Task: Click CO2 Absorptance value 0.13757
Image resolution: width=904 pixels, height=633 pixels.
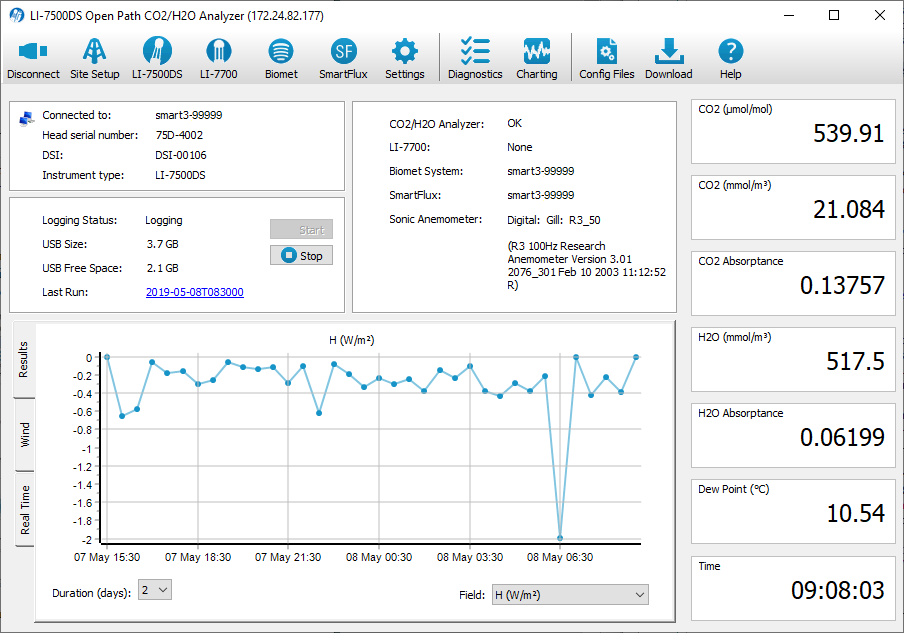Action: 842,285
